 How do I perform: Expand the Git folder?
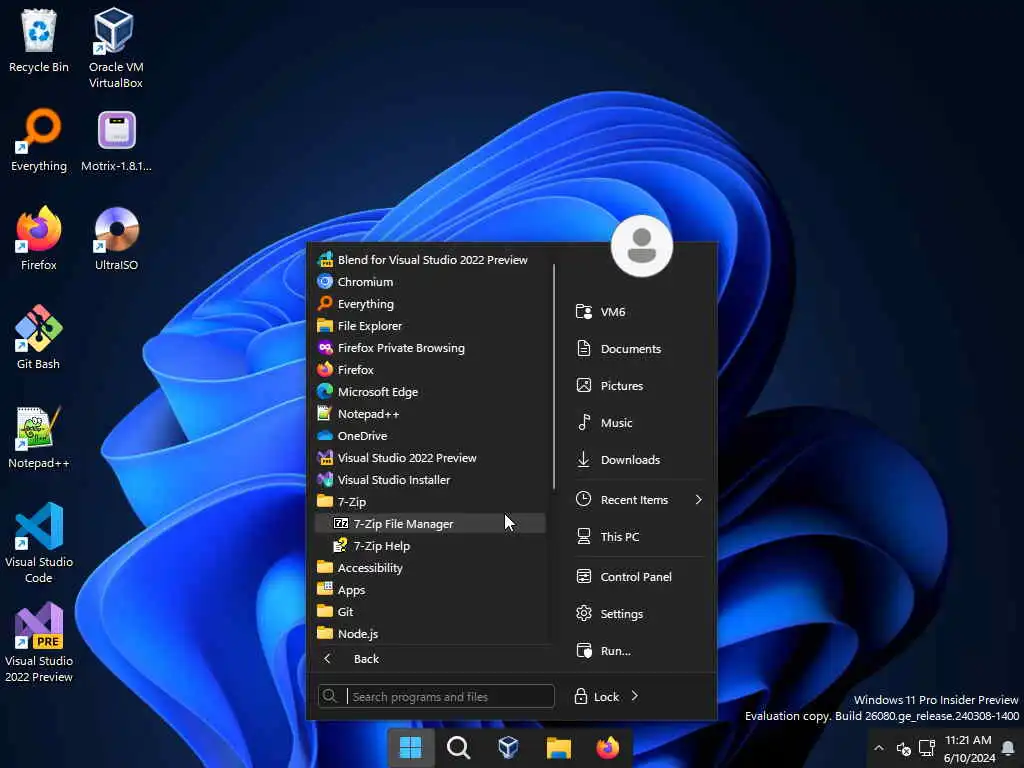tap(430, 612)
